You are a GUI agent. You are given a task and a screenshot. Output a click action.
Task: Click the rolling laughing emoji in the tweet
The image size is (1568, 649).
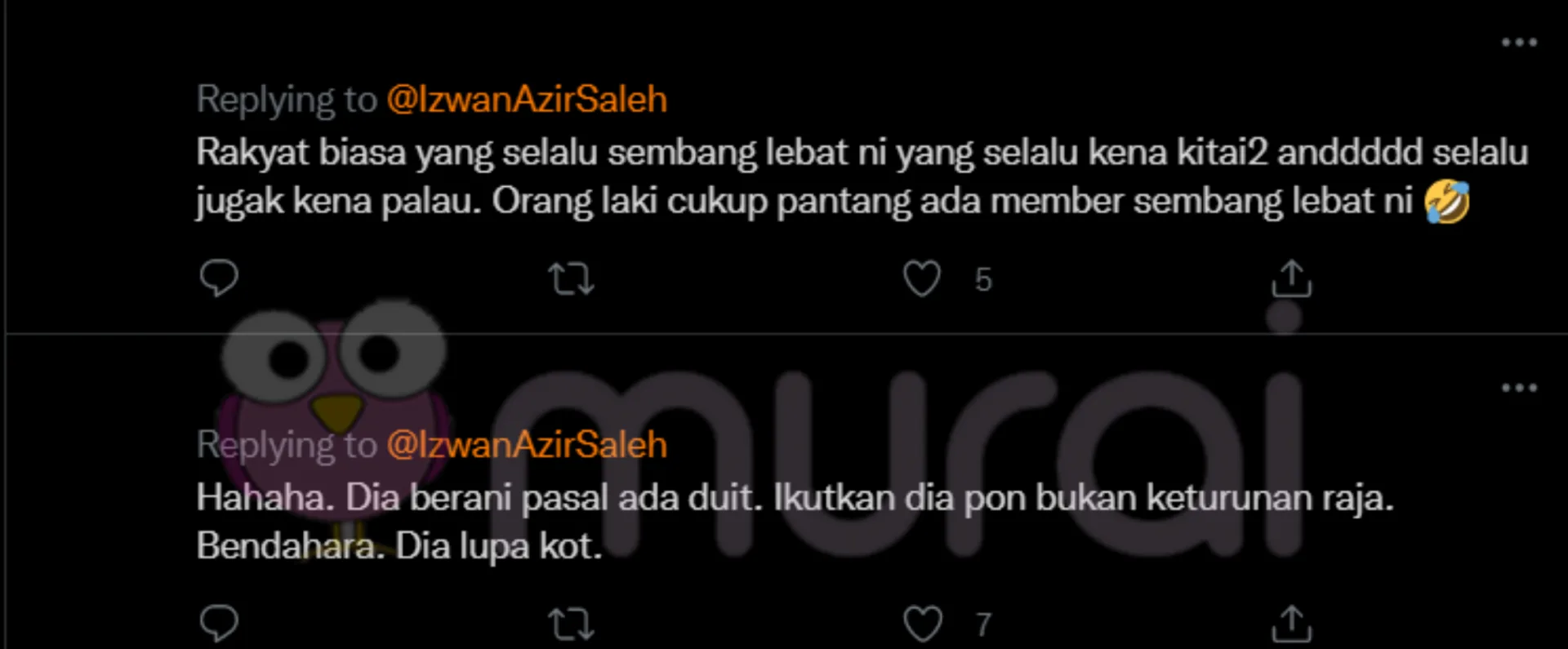point(1447,202)
